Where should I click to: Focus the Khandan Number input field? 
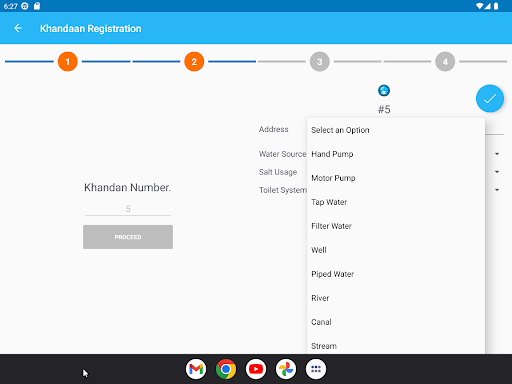[128, 209]
